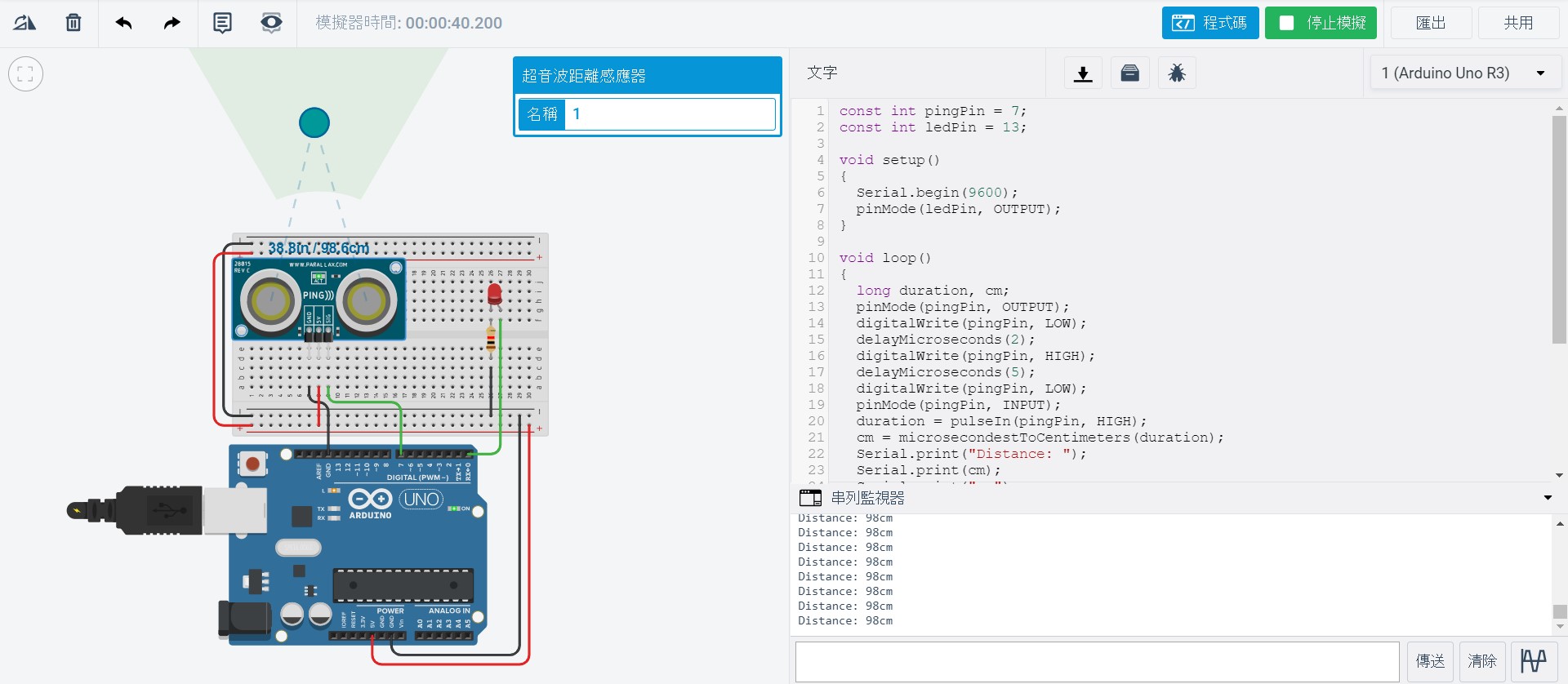Click the 程式碼 code button
The image size is (1568, 684).
(x=1210, y=23)
